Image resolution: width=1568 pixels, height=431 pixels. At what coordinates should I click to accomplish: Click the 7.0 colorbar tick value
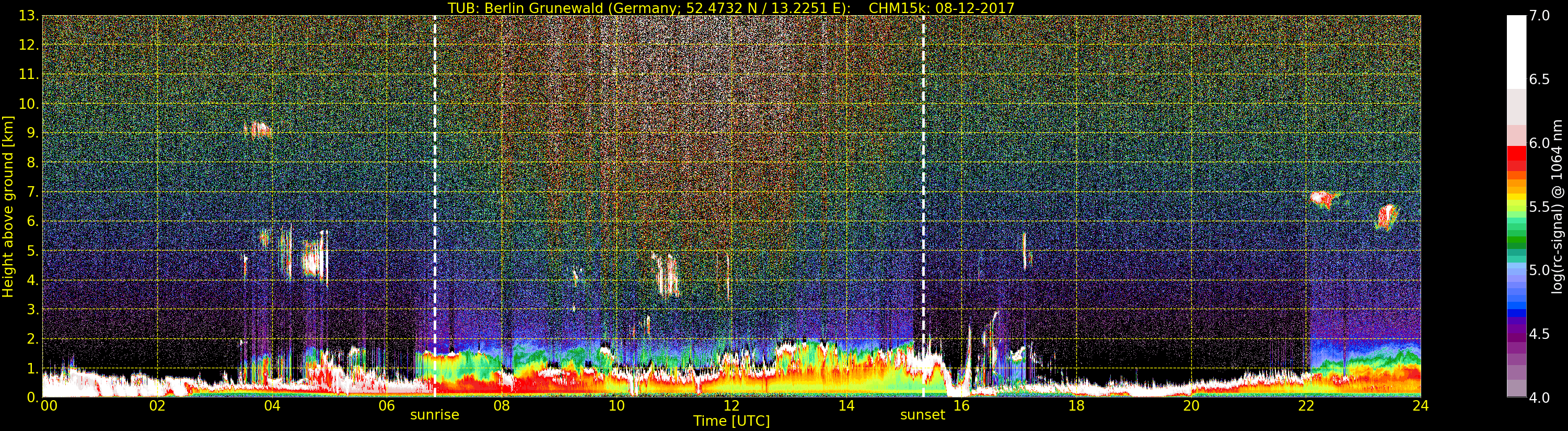pyautogui.click(x=1539, y=16)
